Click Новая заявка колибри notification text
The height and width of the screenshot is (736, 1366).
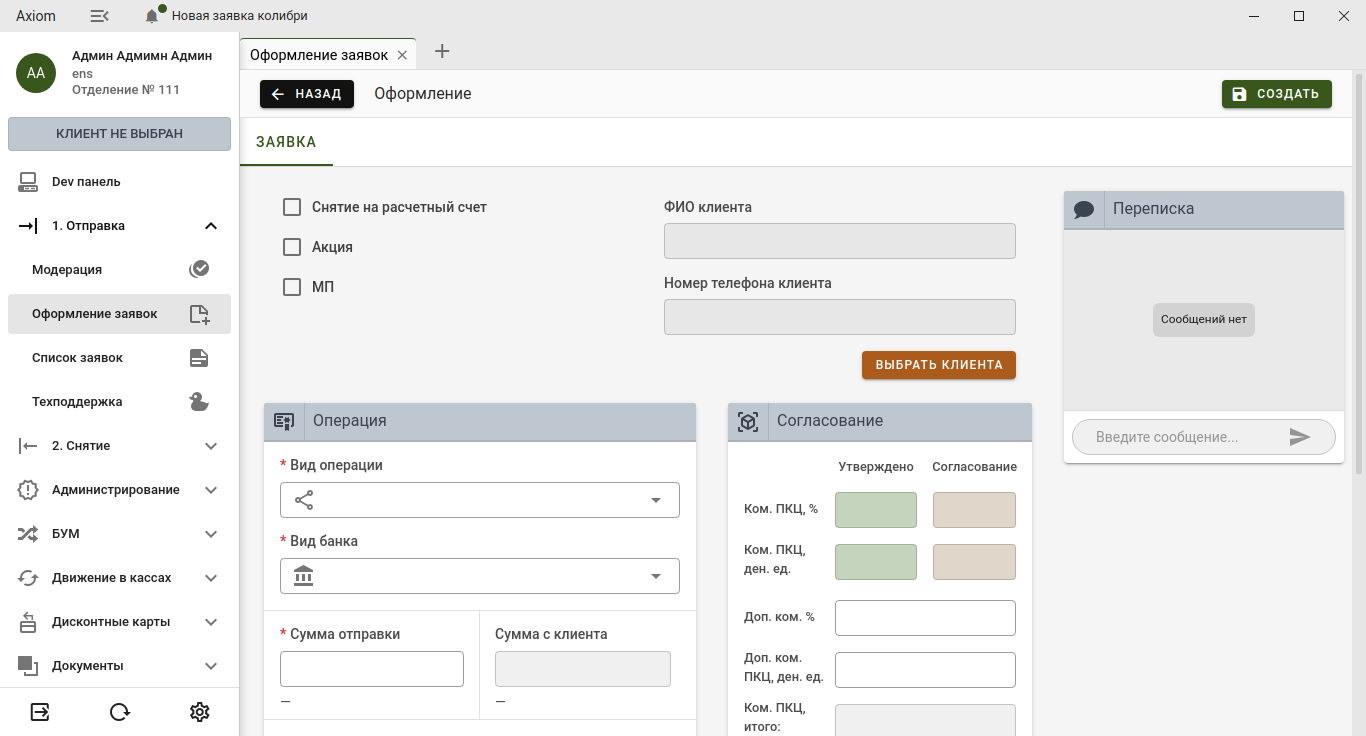tap(240, 16)
